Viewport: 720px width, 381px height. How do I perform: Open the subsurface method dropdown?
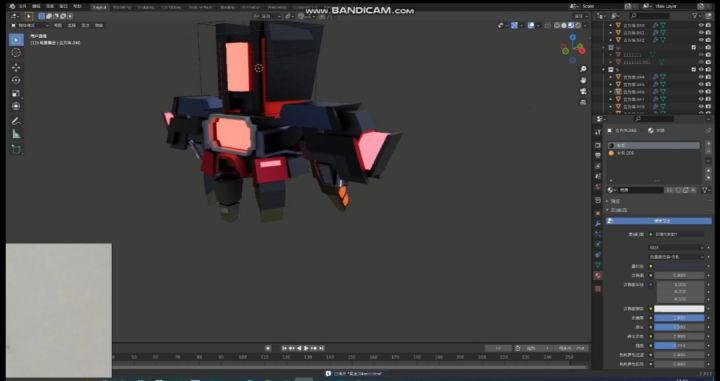(676, 257)
